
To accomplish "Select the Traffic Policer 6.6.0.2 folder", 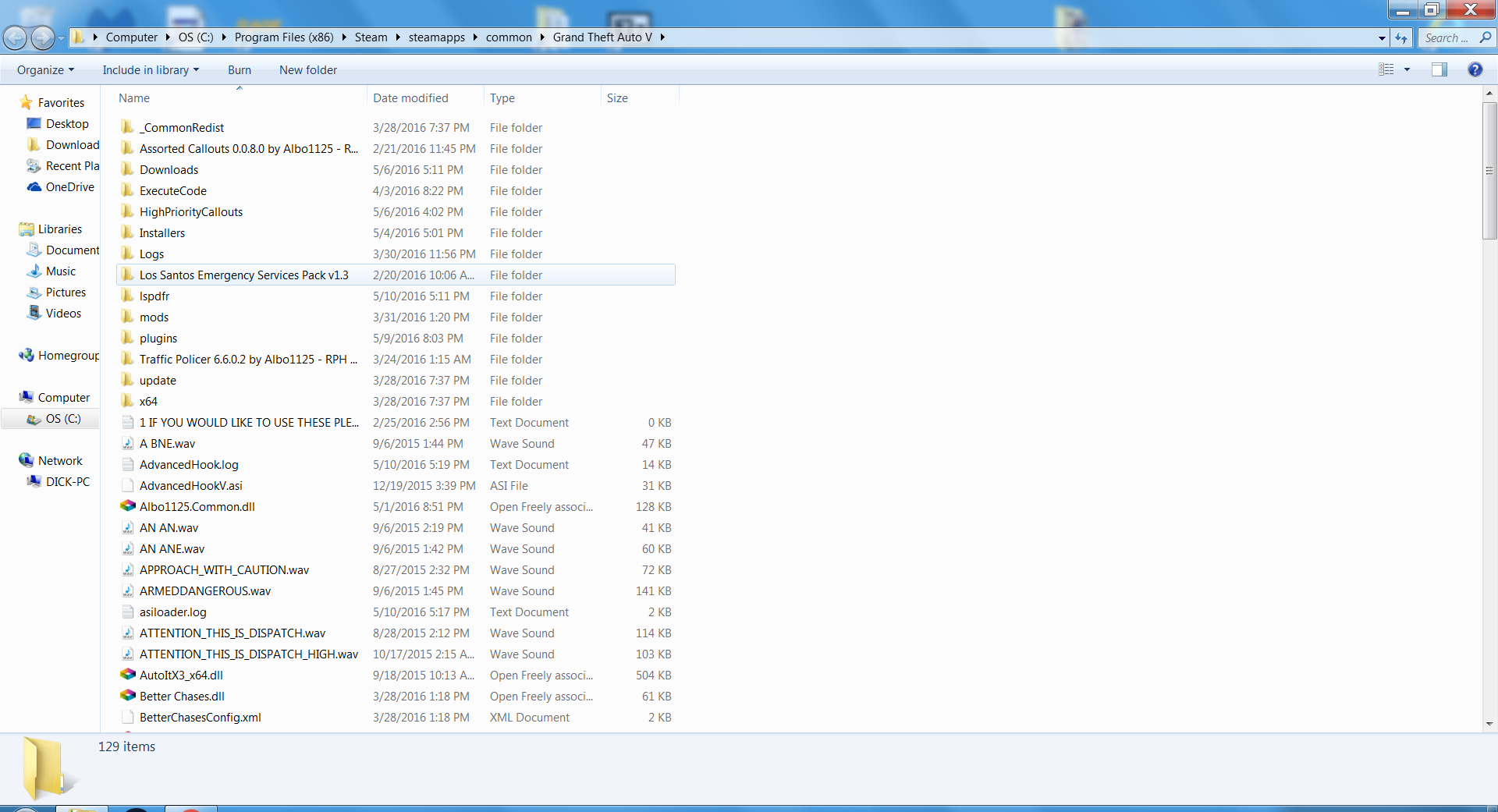I will (x=396, y=359).
